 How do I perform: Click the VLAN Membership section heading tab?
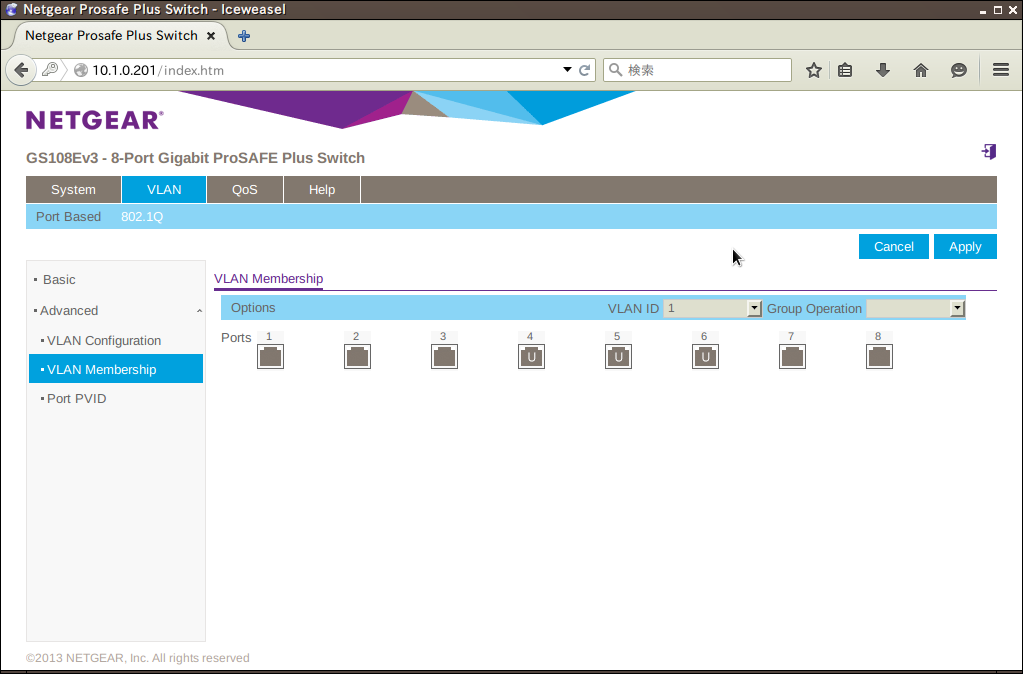click(x=268, y=279)
